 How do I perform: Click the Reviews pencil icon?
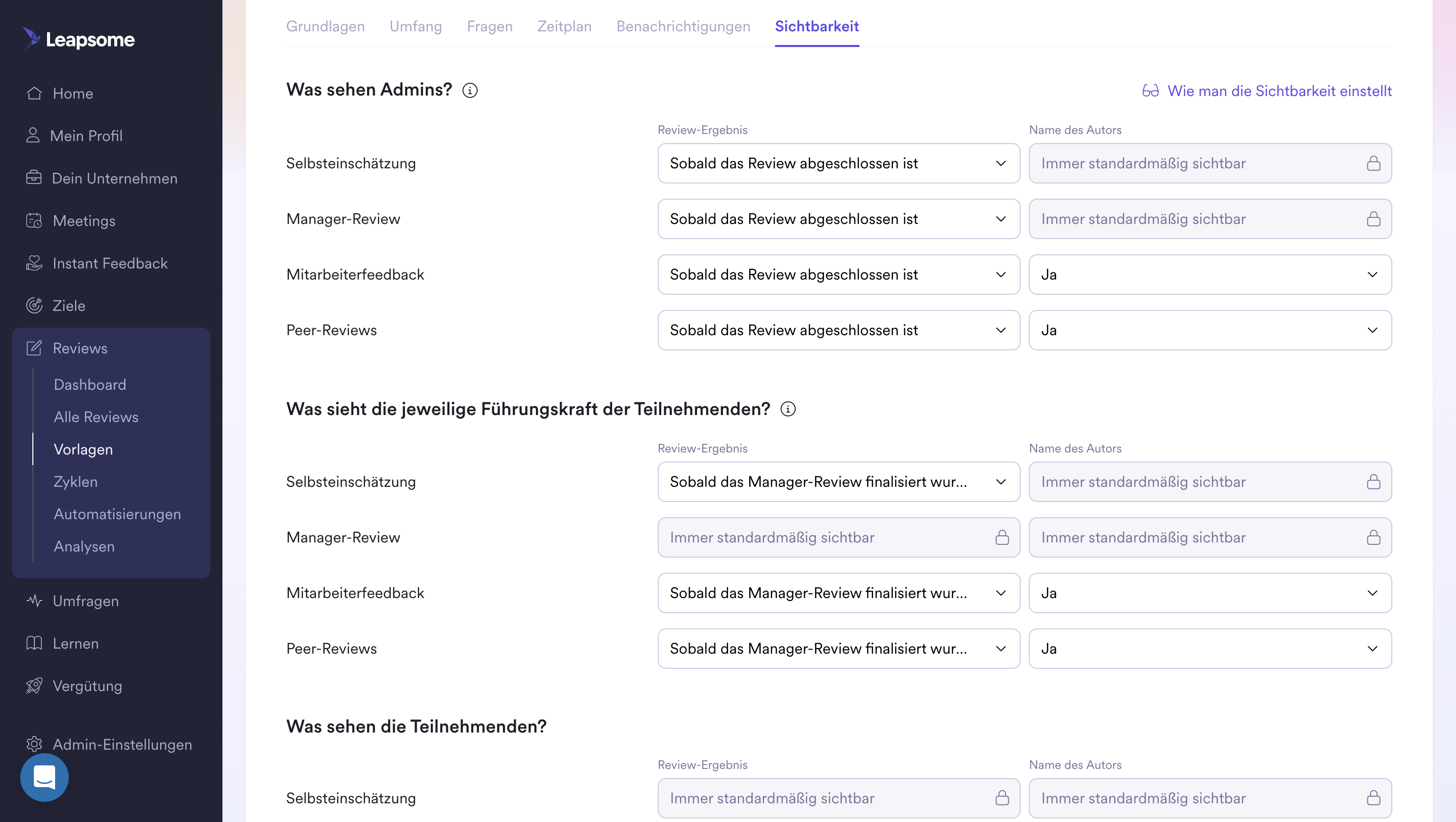tap(34, 348)
